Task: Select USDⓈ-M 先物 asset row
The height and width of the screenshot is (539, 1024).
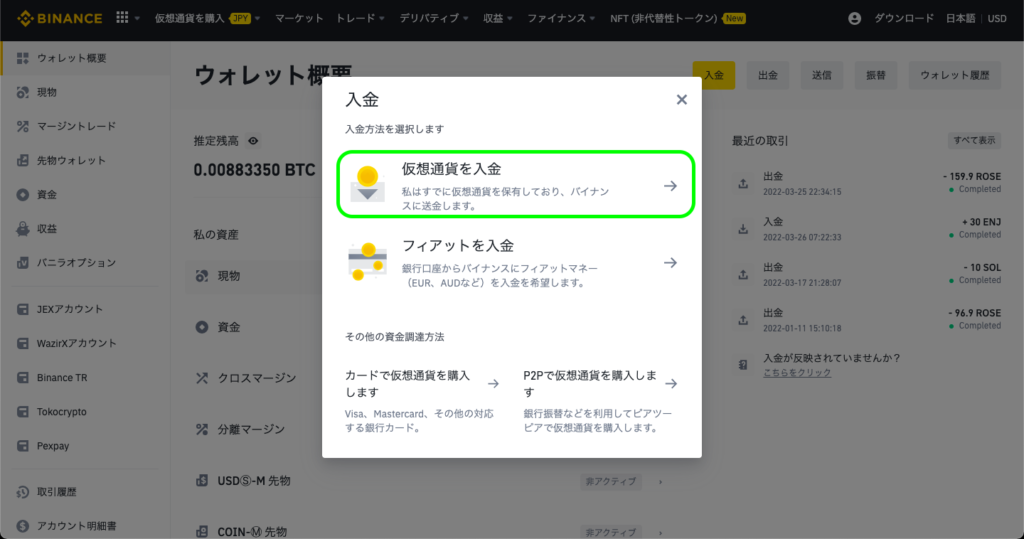Action: [x=431, y=481]
